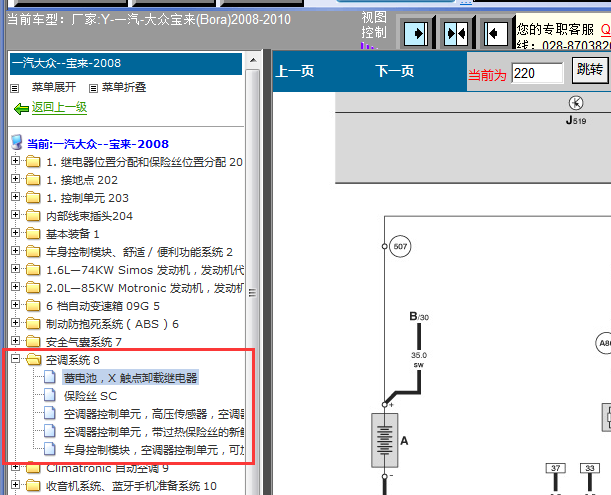Expand 收音机系统、蓝牙手机准备系统 10 node

click(x=15, y=484)
